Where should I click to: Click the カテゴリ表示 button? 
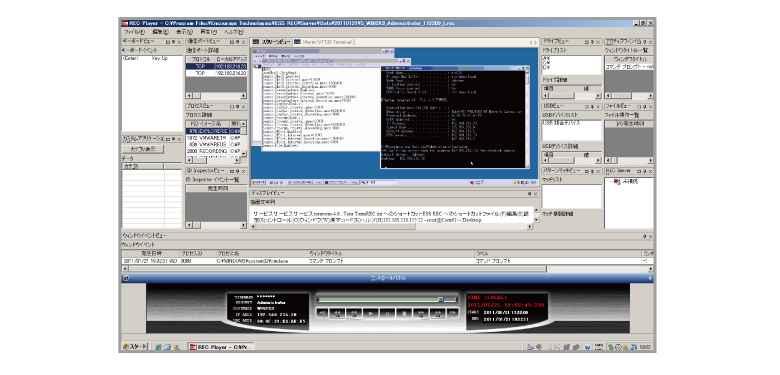point(143,149)
